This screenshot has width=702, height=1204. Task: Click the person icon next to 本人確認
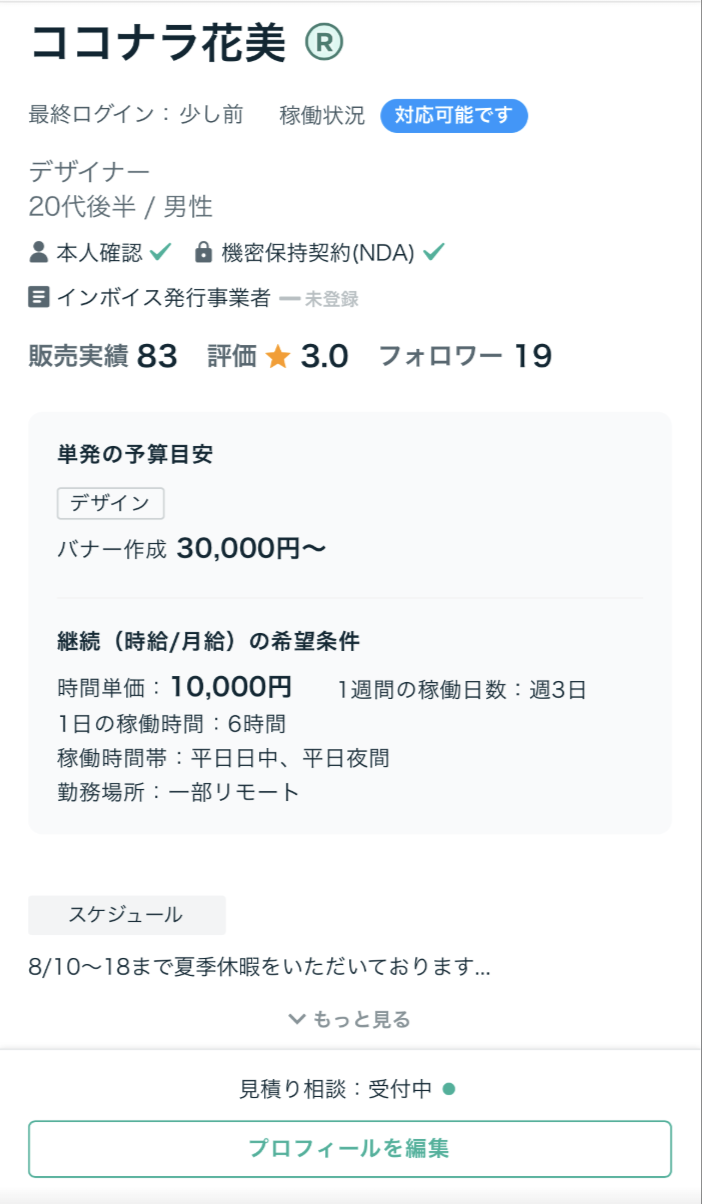39,252
